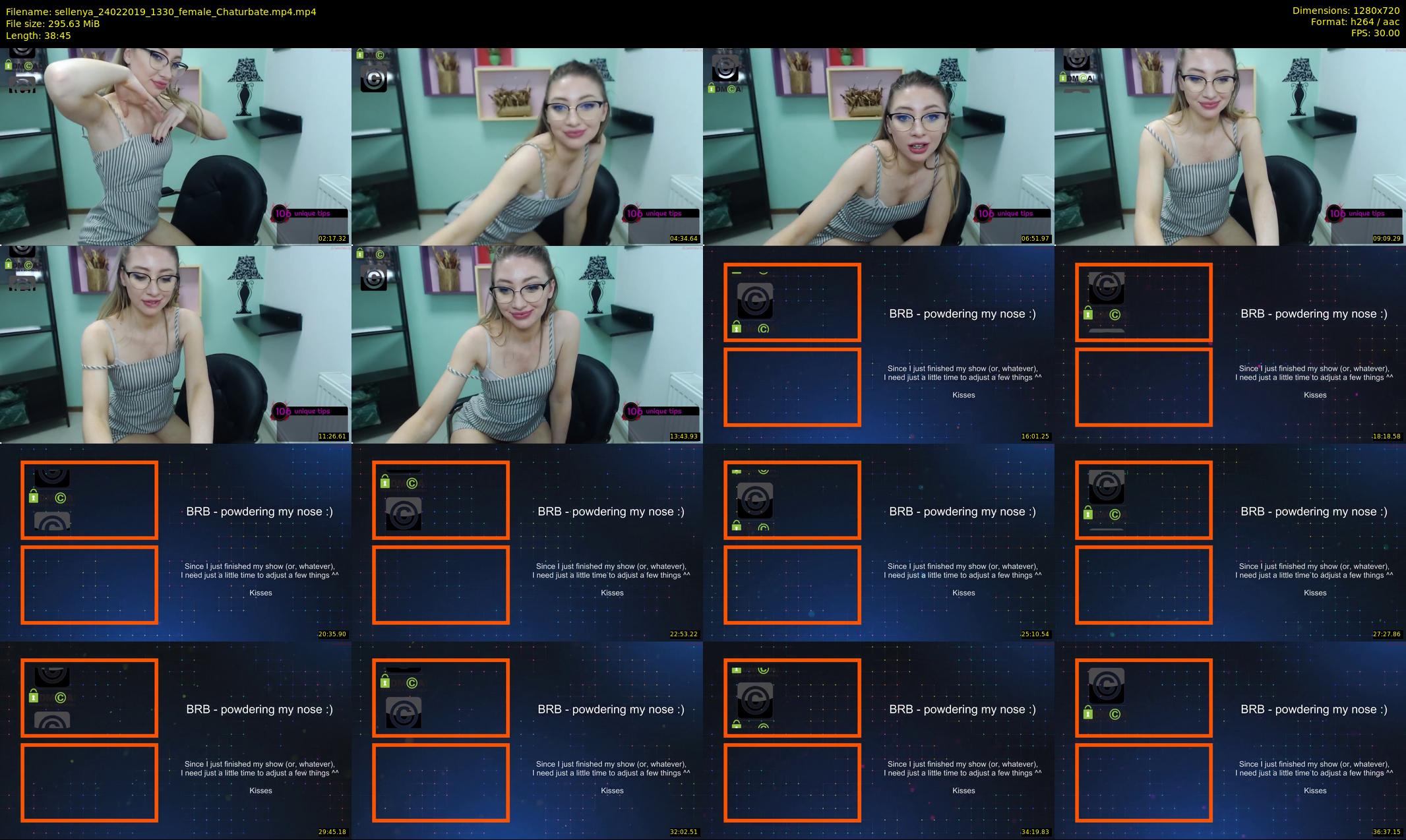Click the copyright logo in the 04:34.64 frame

pos(374,79)
